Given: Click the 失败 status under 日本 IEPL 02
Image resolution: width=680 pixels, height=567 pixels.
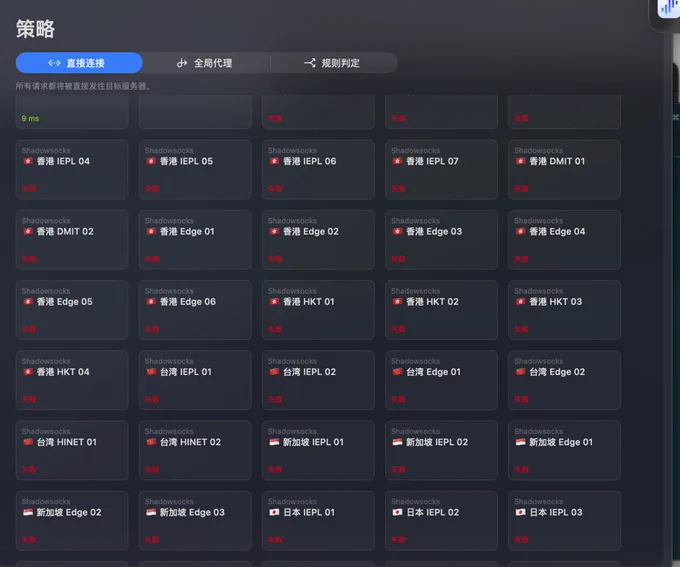Looking at the screenshot, I should click(398, 540).
